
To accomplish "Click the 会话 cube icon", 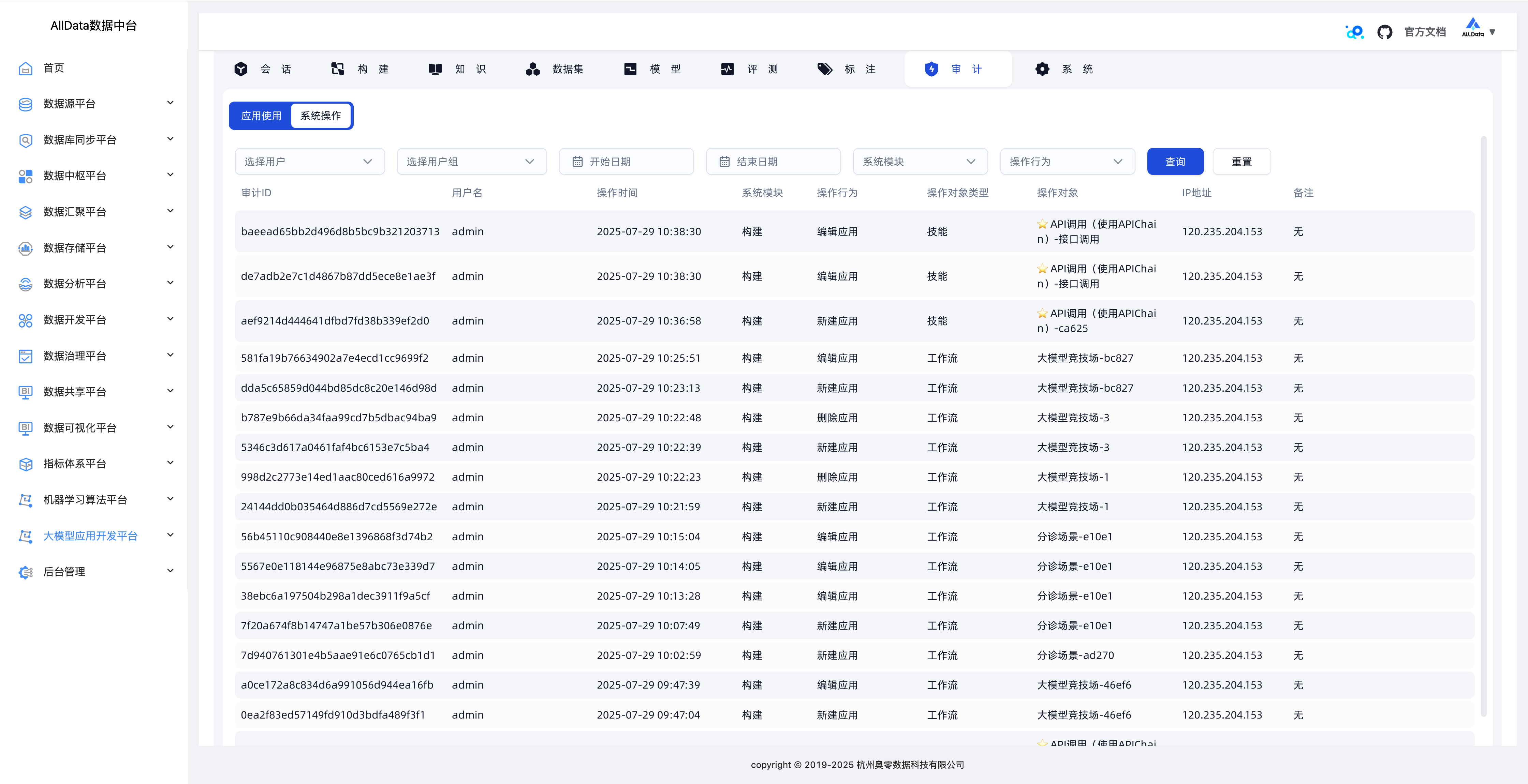I will click(241, 70).
